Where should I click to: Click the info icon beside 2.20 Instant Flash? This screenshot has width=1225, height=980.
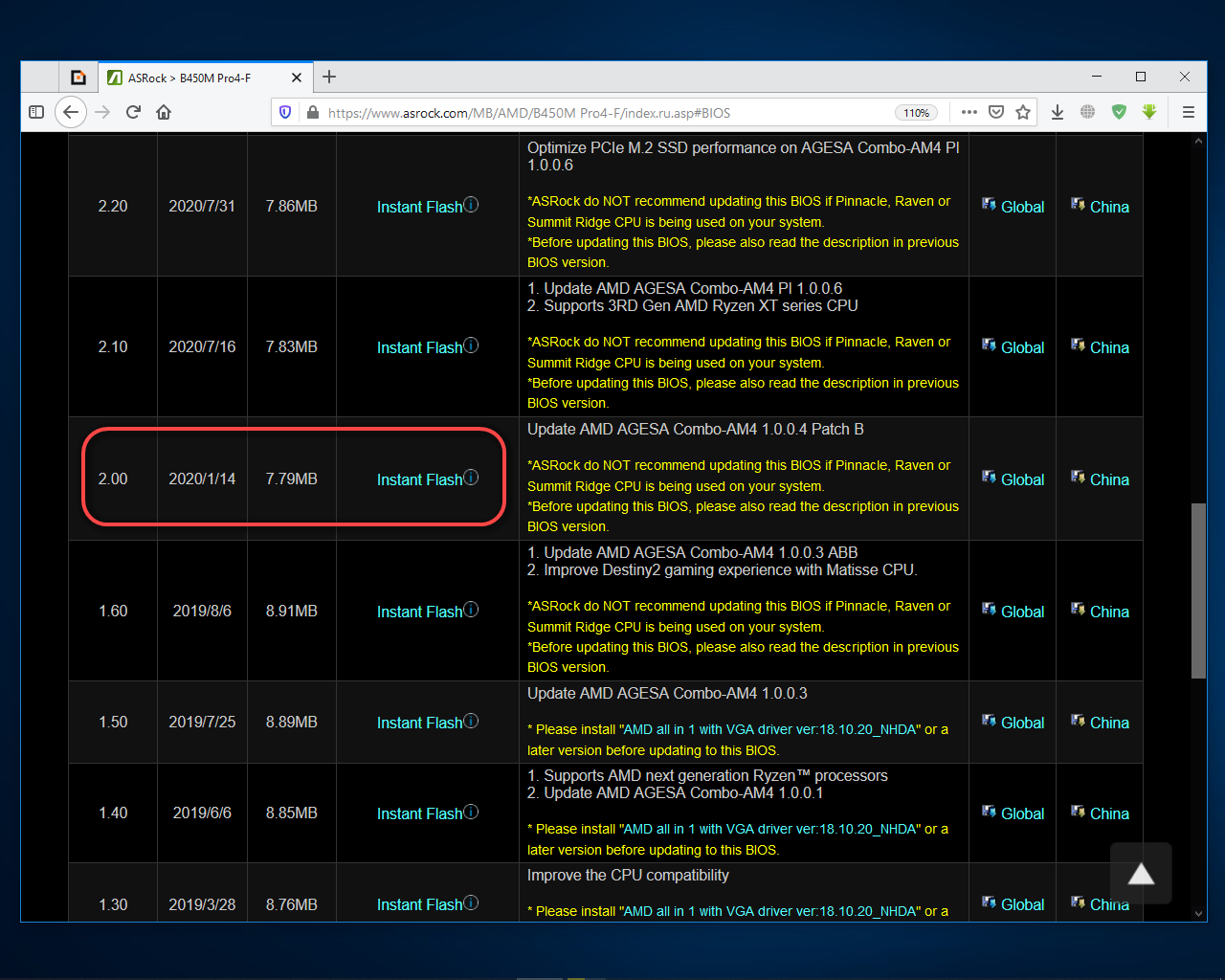pos(471,205)
